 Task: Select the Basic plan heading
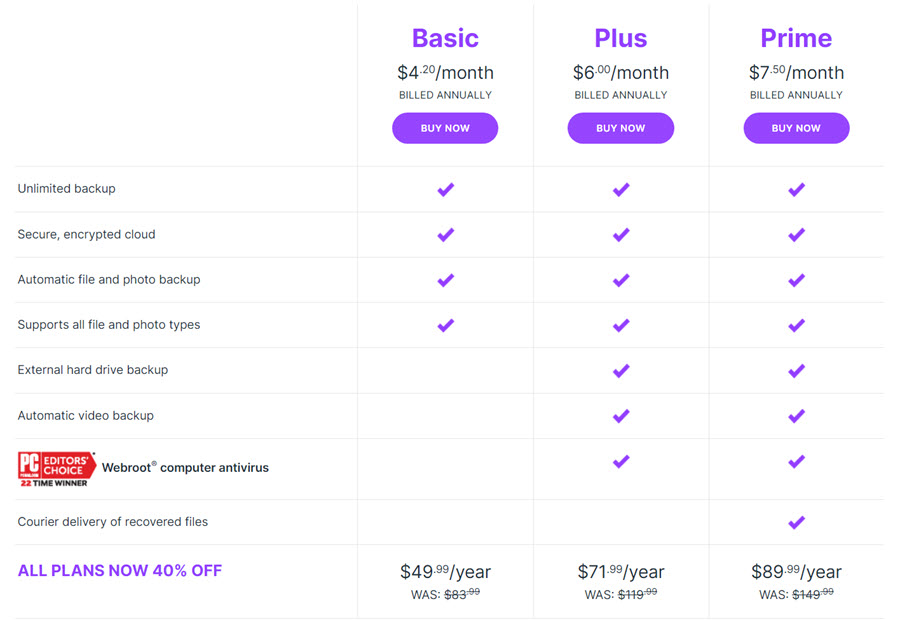pyautogui.click(x=445, y=38)
